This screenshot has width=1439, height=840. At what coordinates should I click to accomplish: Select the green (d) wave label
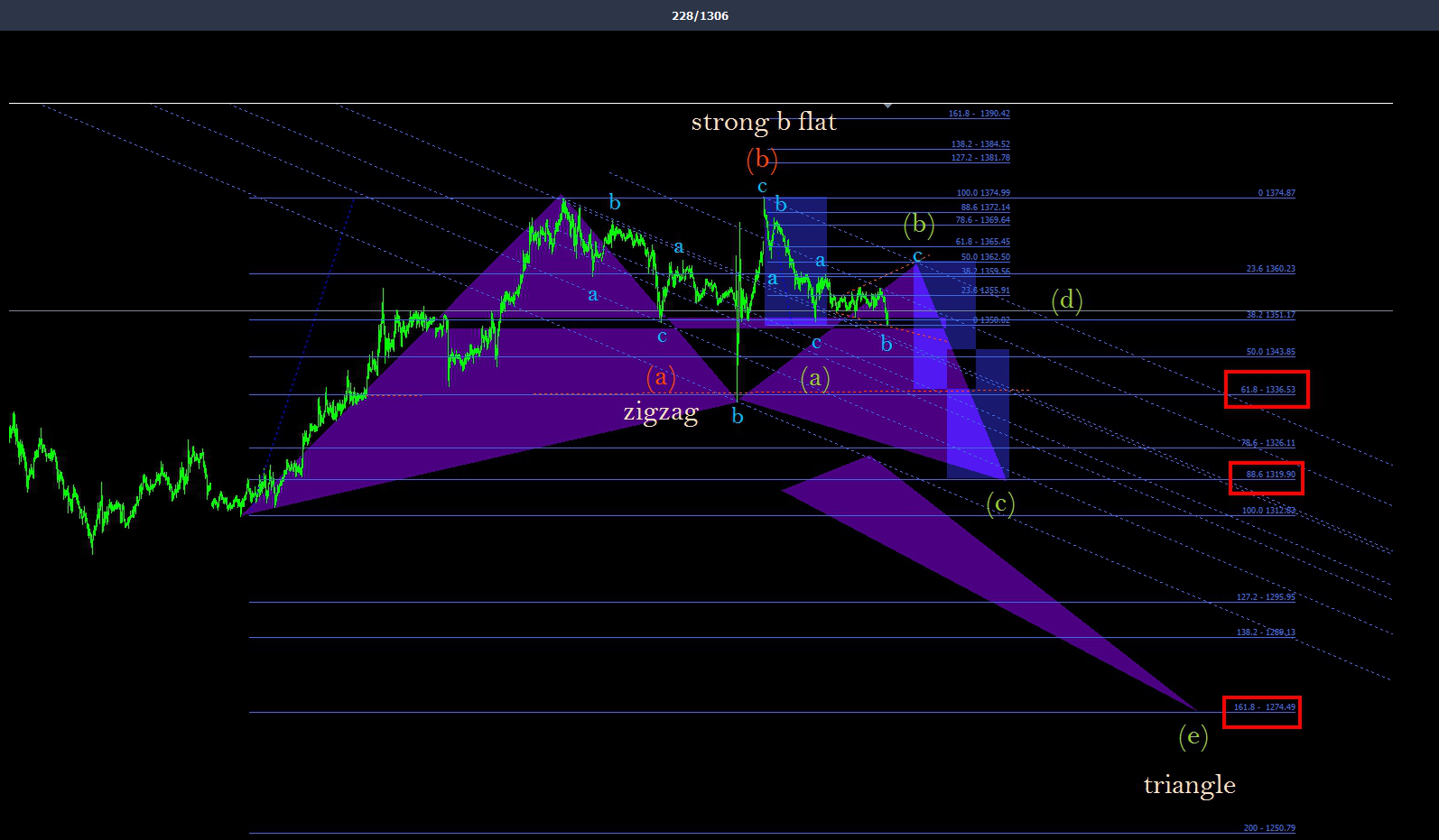tap(1067, 300)
